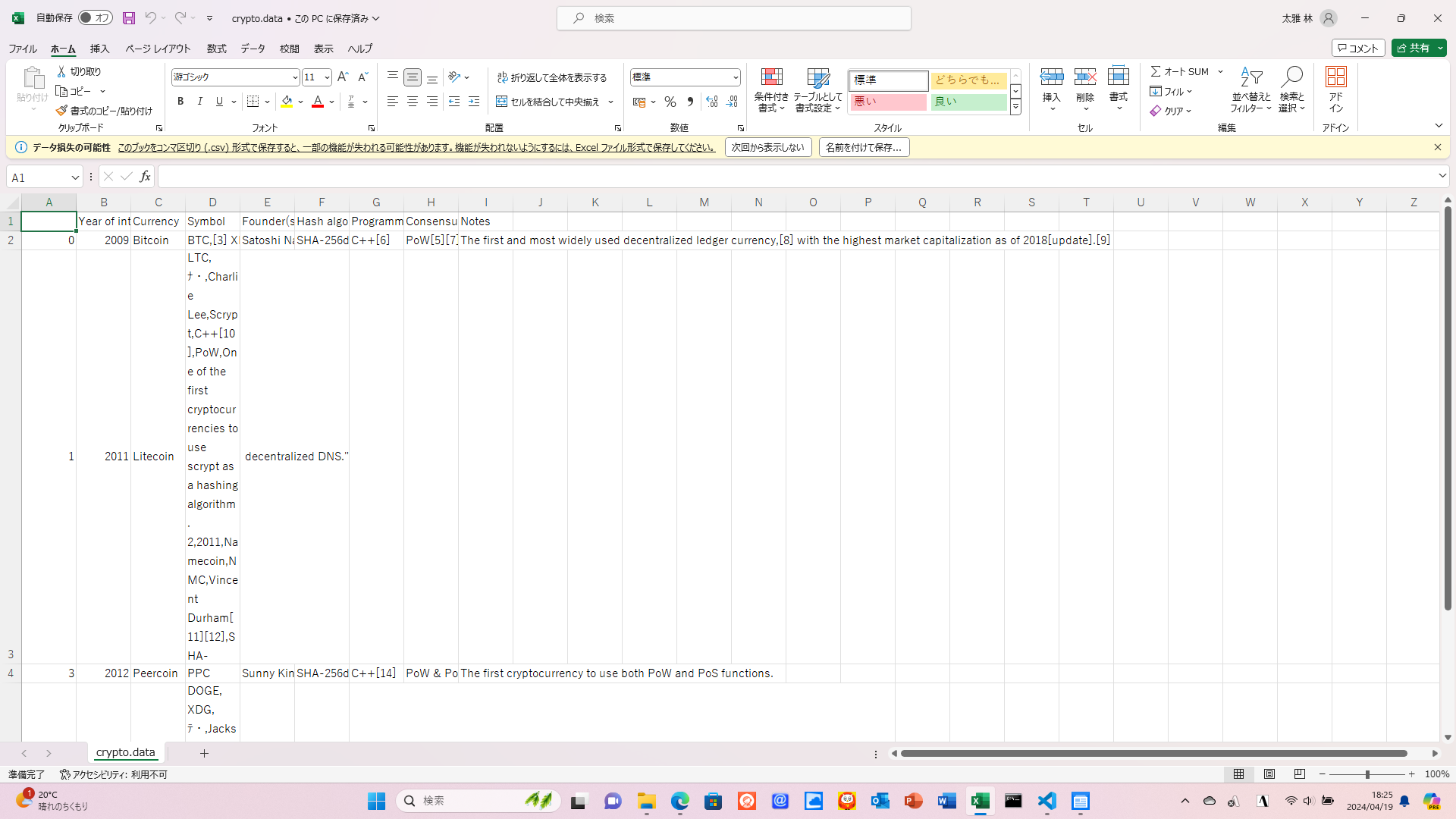The width and height of the screenshot is (1456, 819).
Task: Open the number format dropdown
Action: coord(735,77)
